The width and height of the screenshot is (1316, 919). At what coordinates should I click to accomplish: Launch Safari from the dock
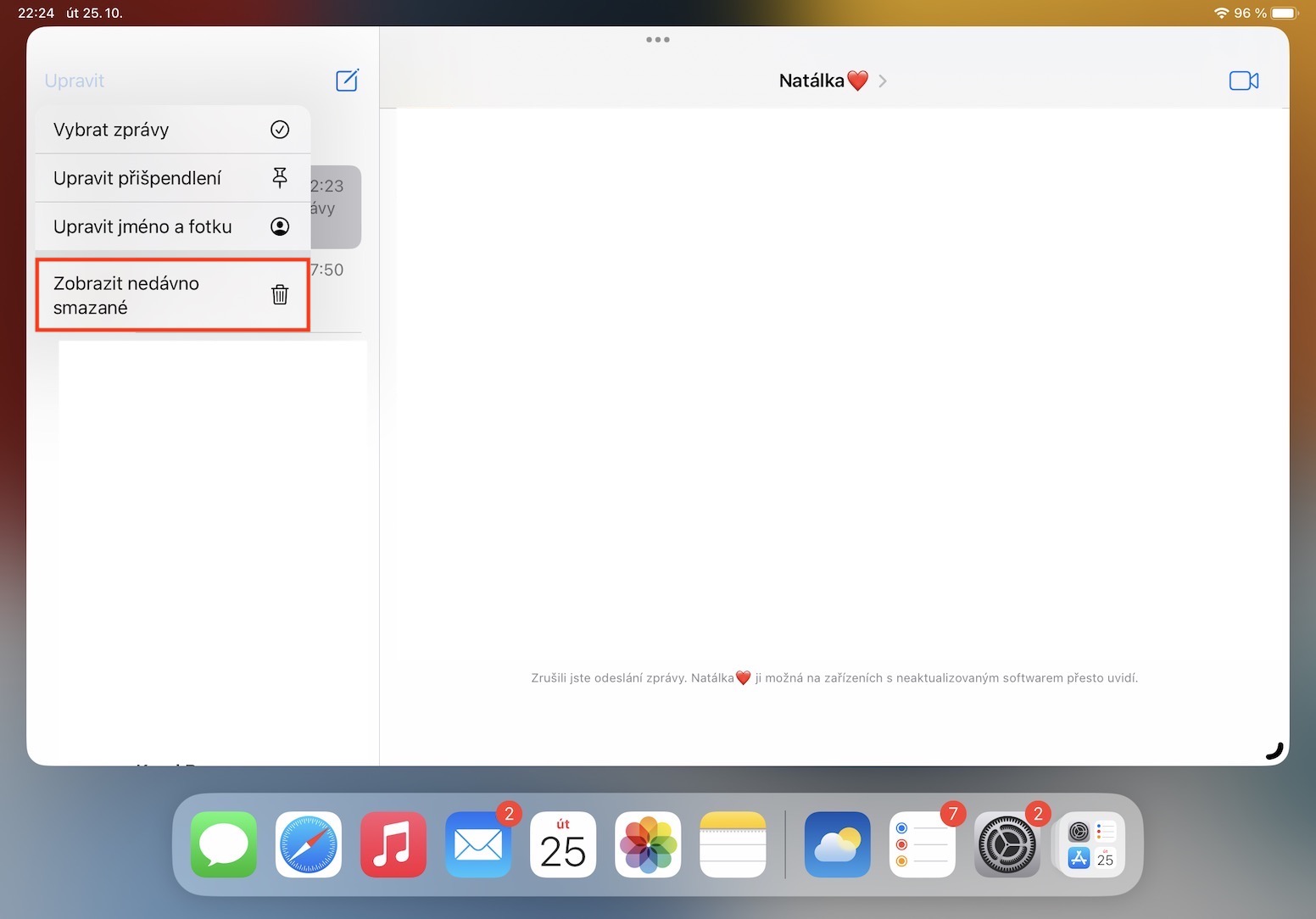pyautogui.click(x=309, y=844)
